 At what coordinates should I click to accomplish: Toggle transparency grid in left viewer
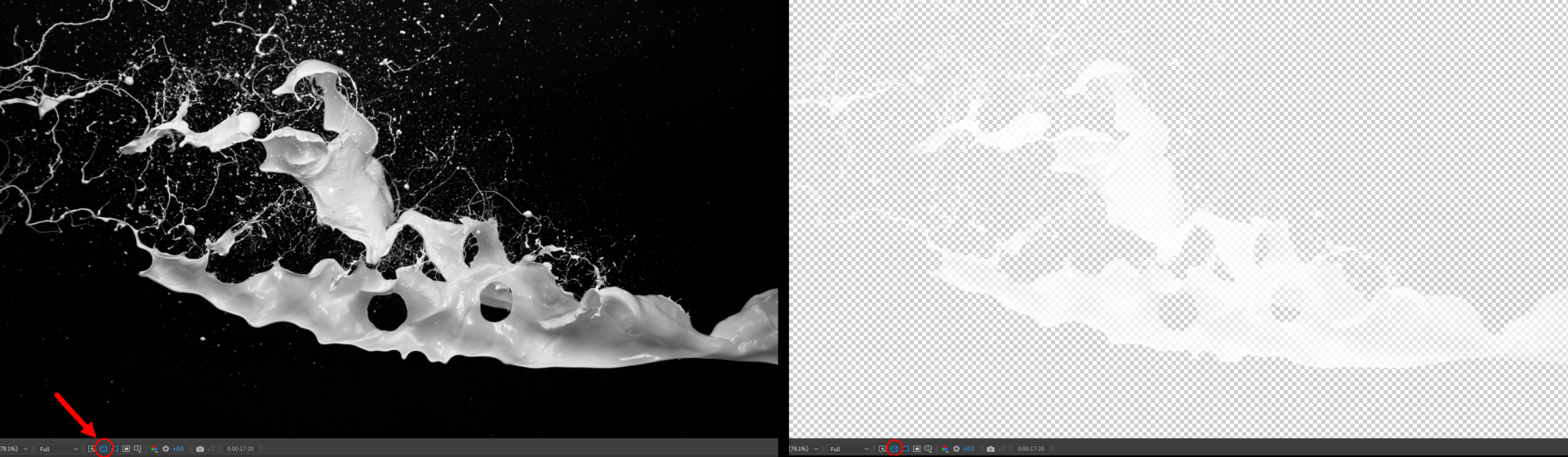(104, 449)
